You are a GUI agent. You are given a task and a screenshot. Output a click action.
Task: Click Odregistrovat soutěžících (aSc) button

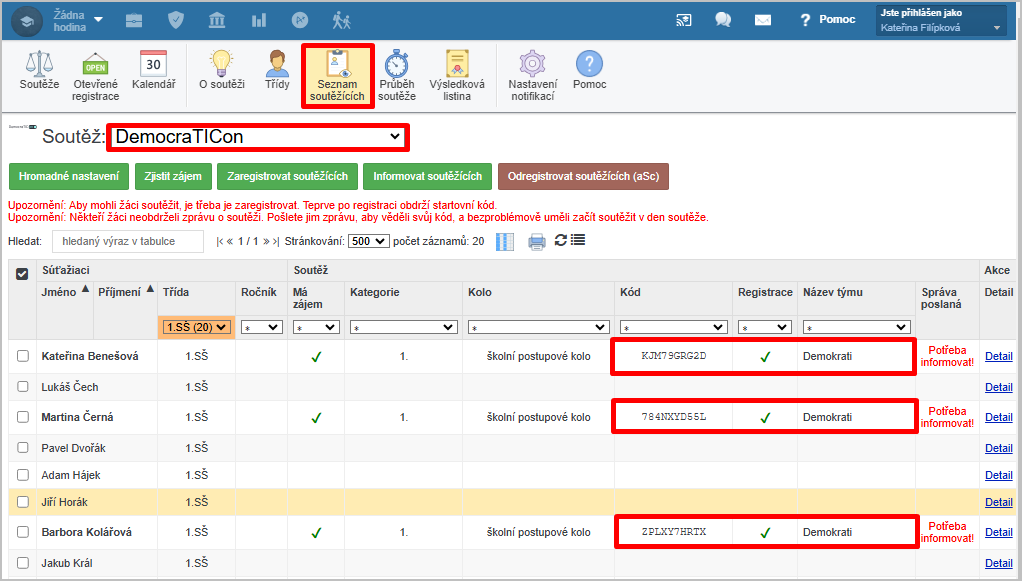pyautogui.click(x=583, y=176)
